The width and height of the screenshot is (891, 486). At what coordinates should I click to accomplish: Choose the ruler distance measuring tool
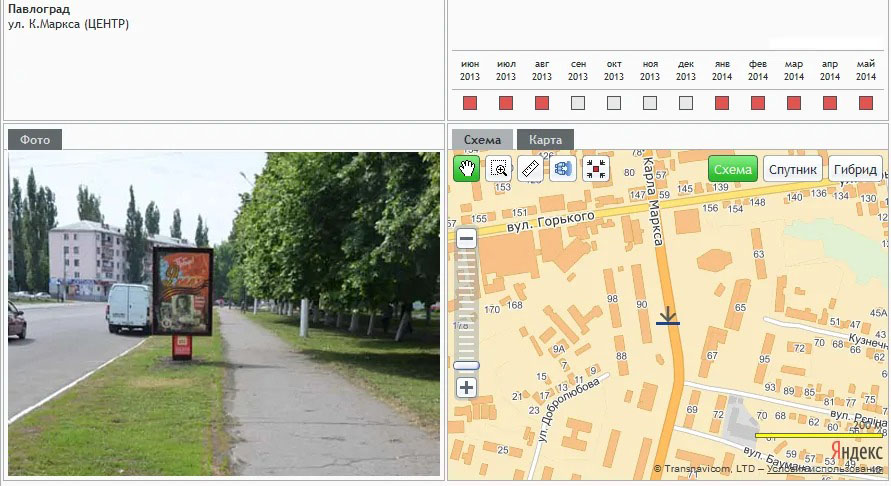[531, 169]
